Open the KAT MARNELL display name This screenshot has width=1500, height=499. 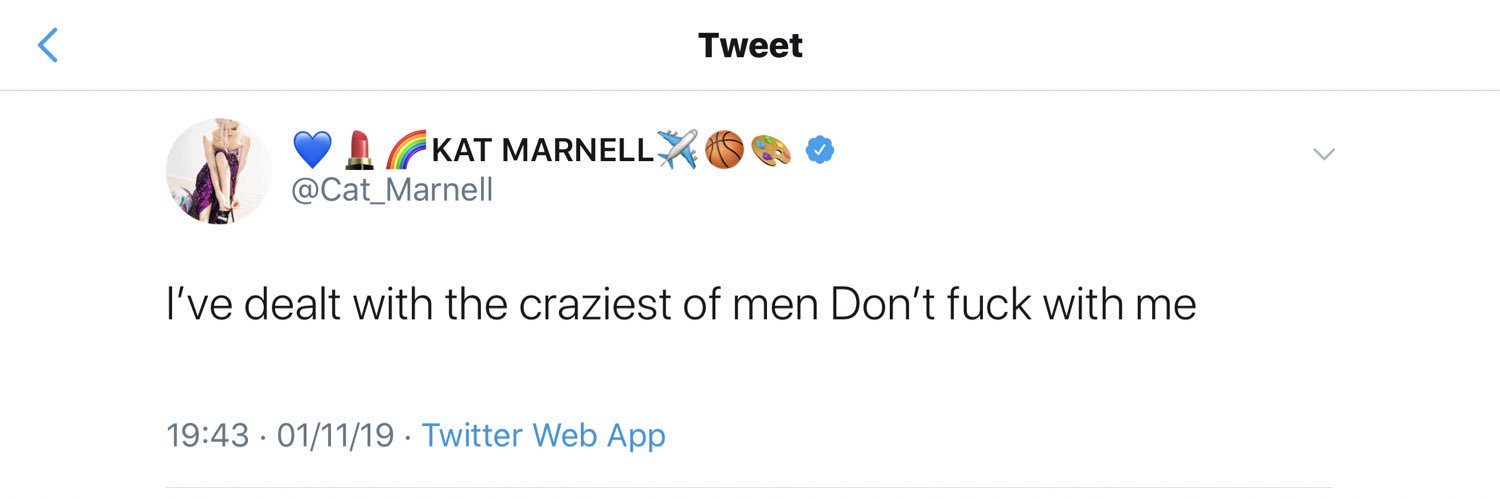542,151
